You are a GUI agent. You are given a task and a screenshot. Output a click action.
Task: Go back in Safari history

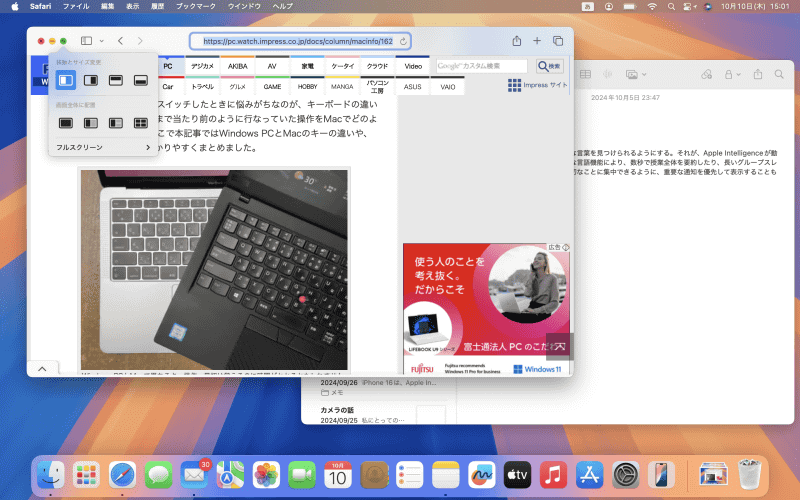(120, 41)
